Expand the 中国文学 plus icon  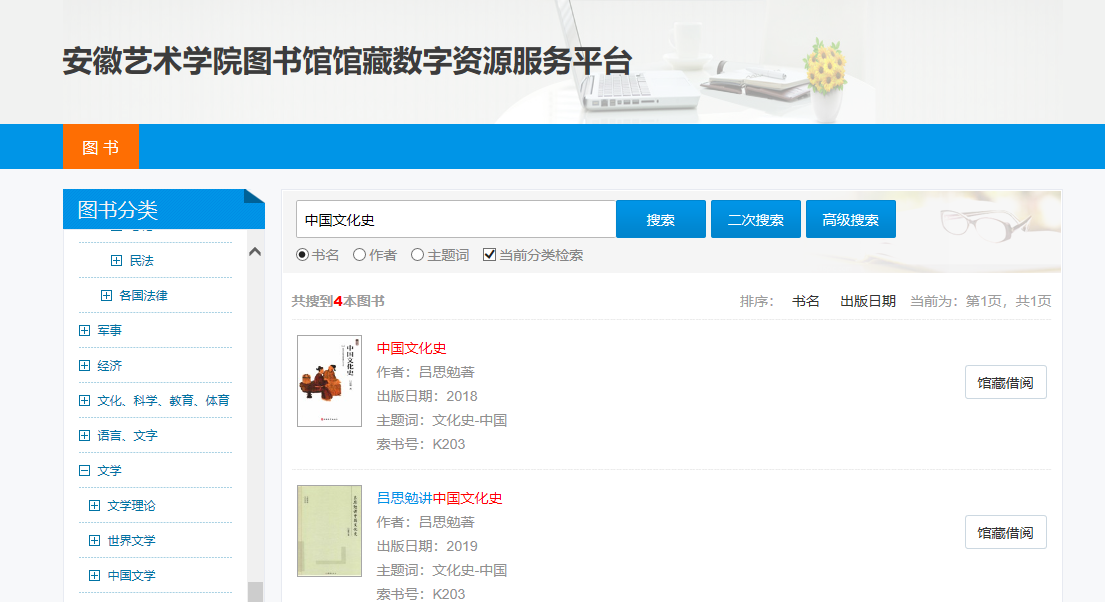click(94, 576)
